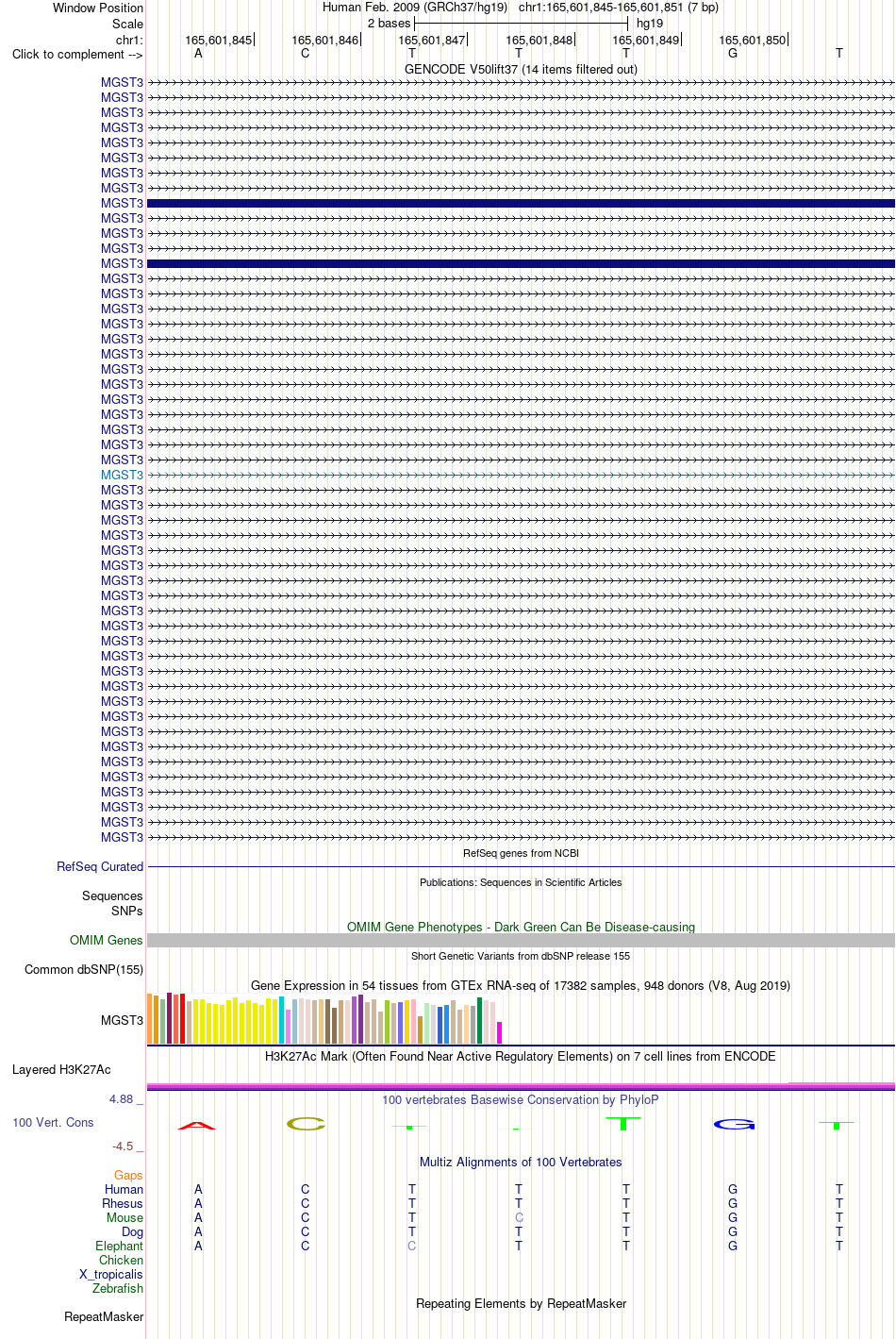The height and width of the screenshot is (1339, 896).
Task: Click the chr1:165,601,845-165,601,851 (7 bp) text
Action: [x=619, y=7]
